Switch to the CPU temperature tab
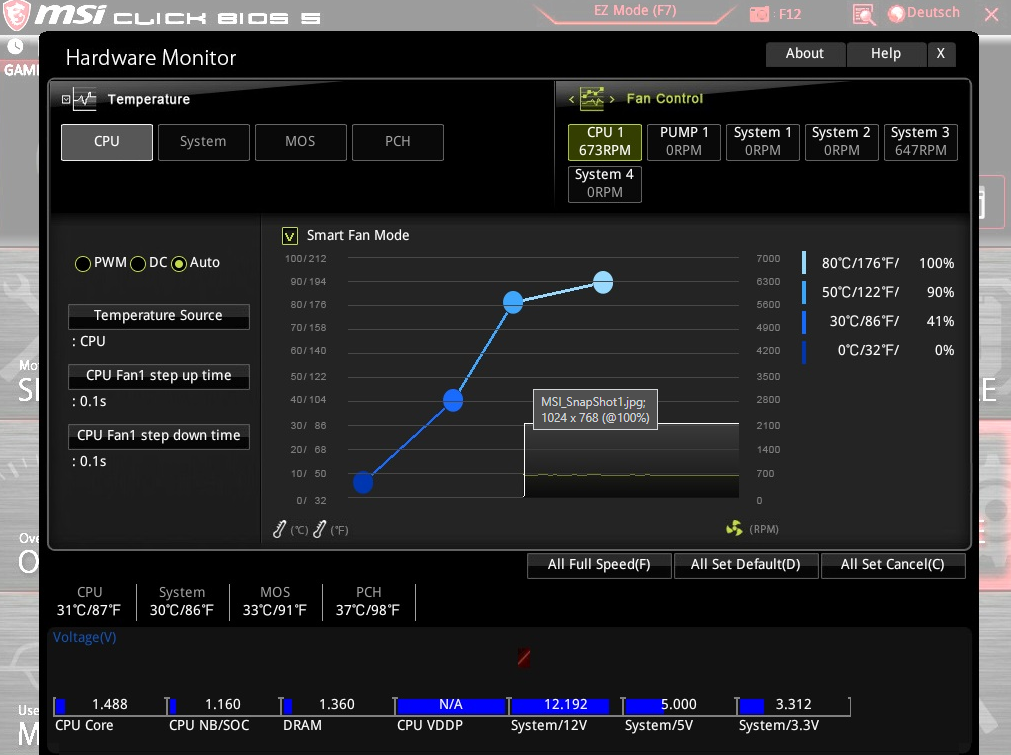This screenshot has width=1011, height=755. [x=107, y=142]
